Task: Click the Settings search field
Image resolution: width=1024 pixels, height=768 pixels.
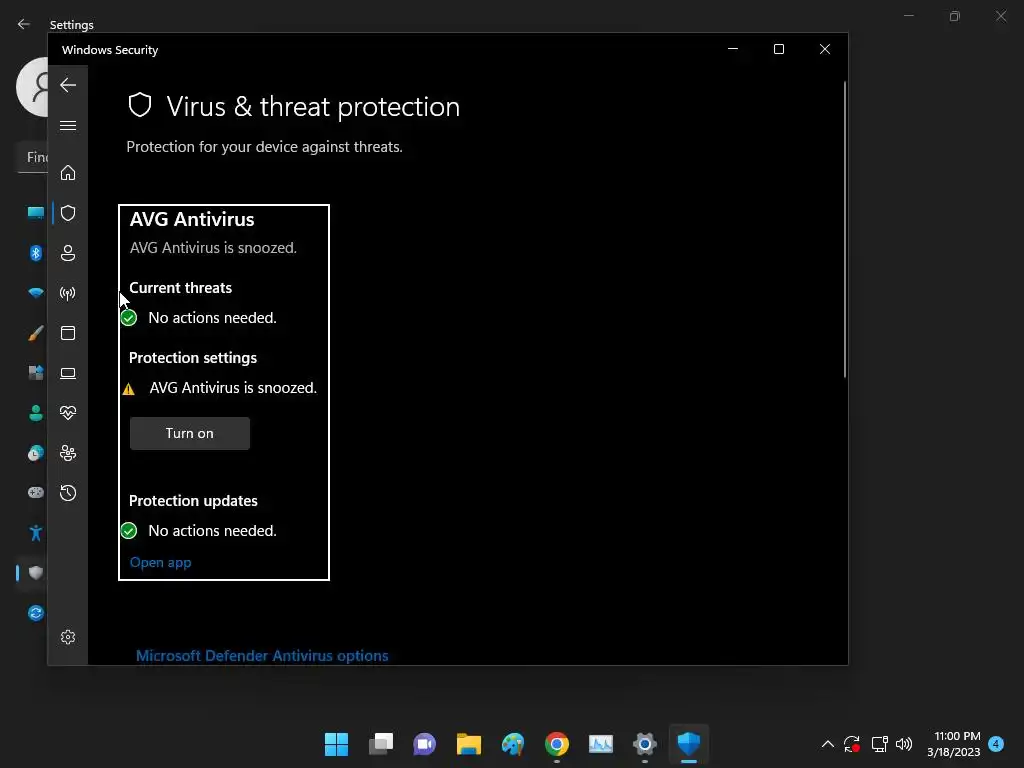Action: pos(33,157)
